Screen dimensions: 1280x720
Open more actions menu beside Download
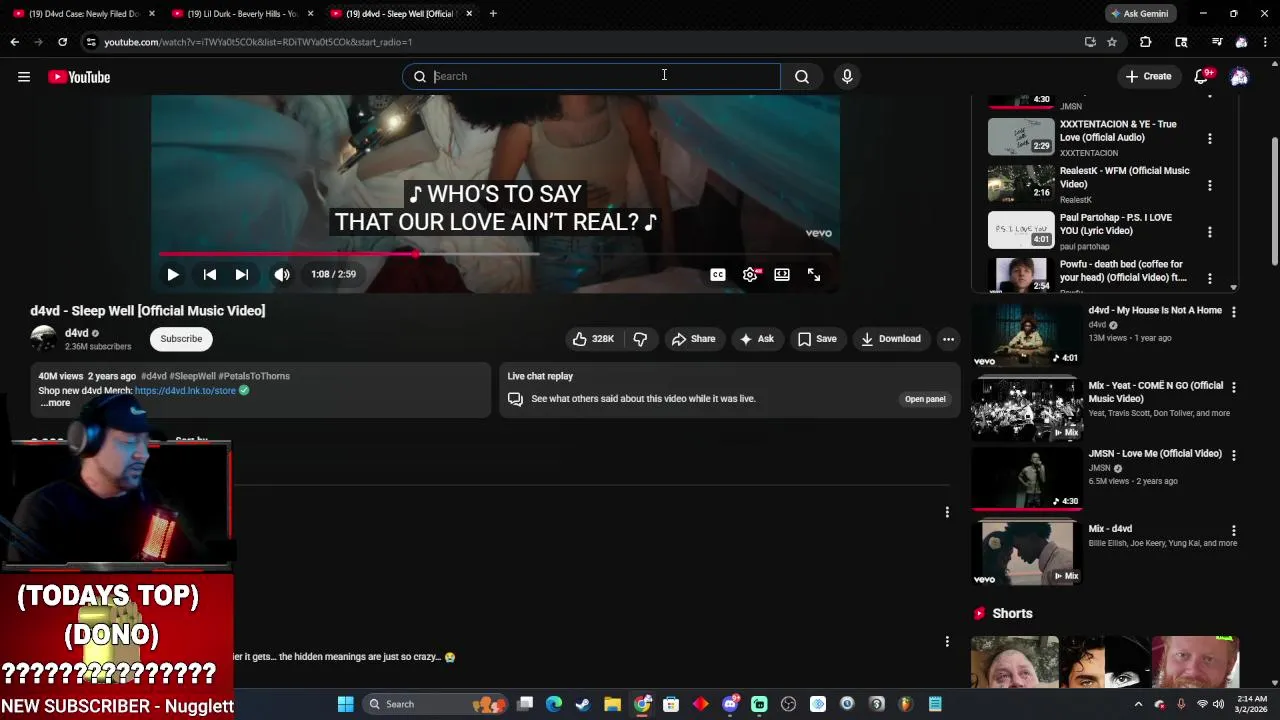(x=948, y=339)
